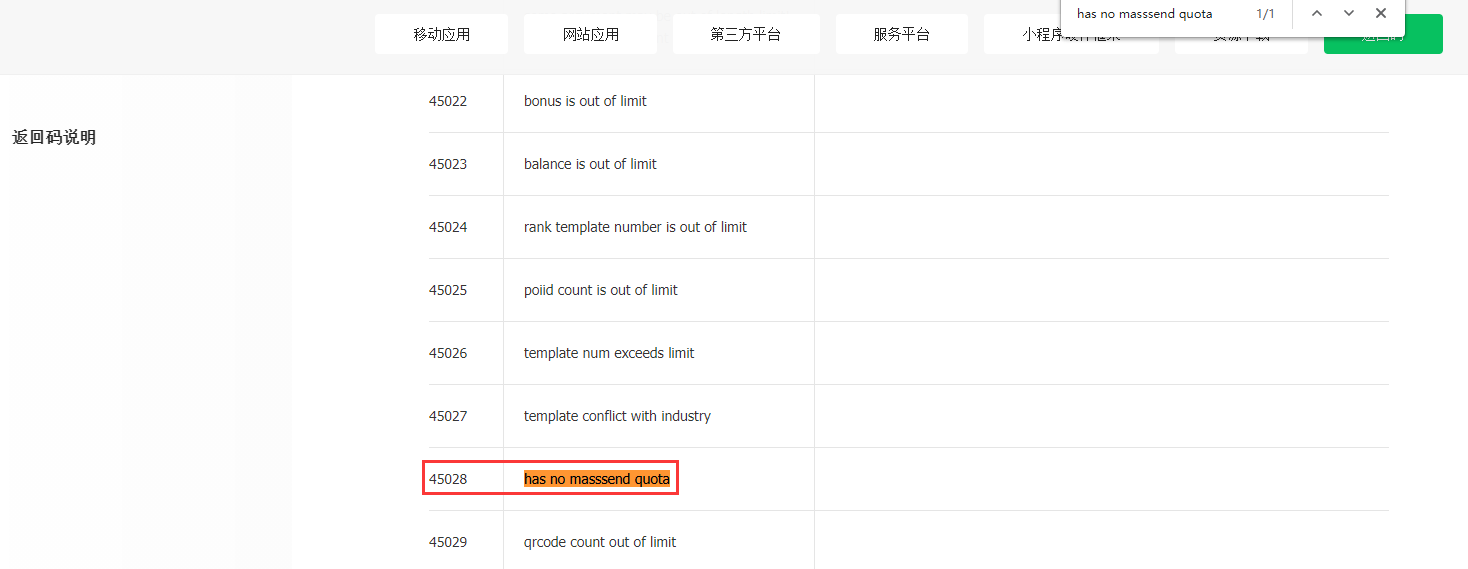Screen dimensions: 1468x569
Task: Click the 返回码说明 sidebar heading
Action: (54, 137)
